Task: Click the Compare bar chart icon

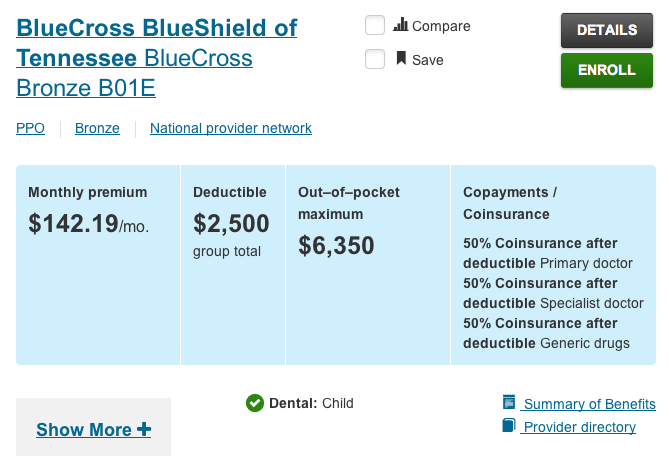Action: coord(401,24)
